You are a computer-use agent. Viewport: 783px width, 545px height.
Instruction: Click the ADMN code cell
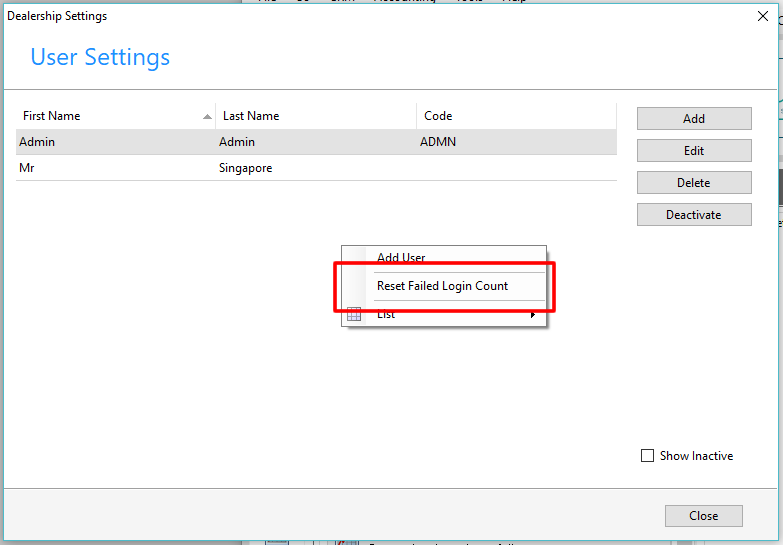438,142
